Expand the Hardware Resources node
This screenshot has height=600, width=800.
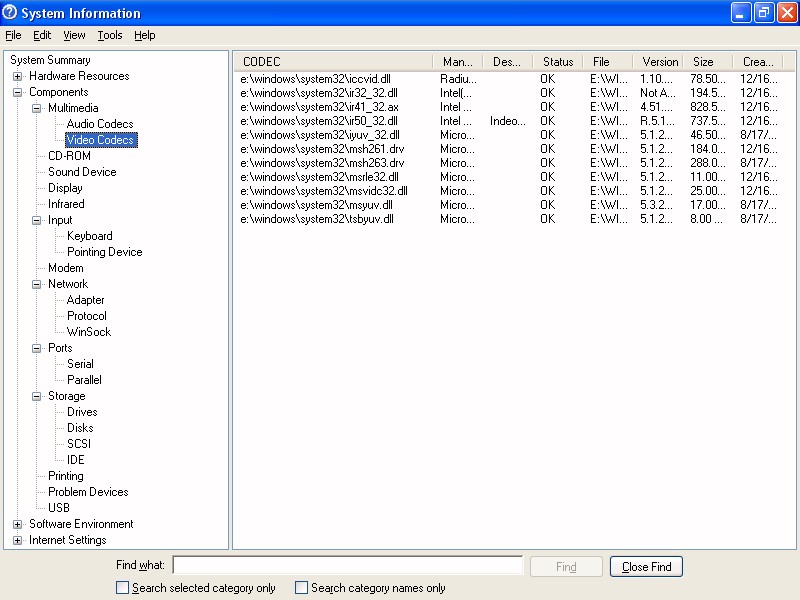17,77
